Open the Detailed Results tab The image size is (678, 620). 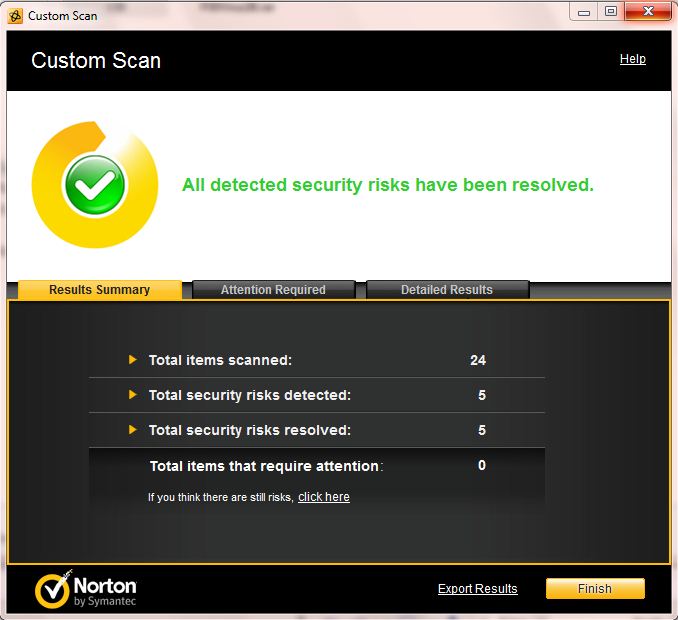447,290
